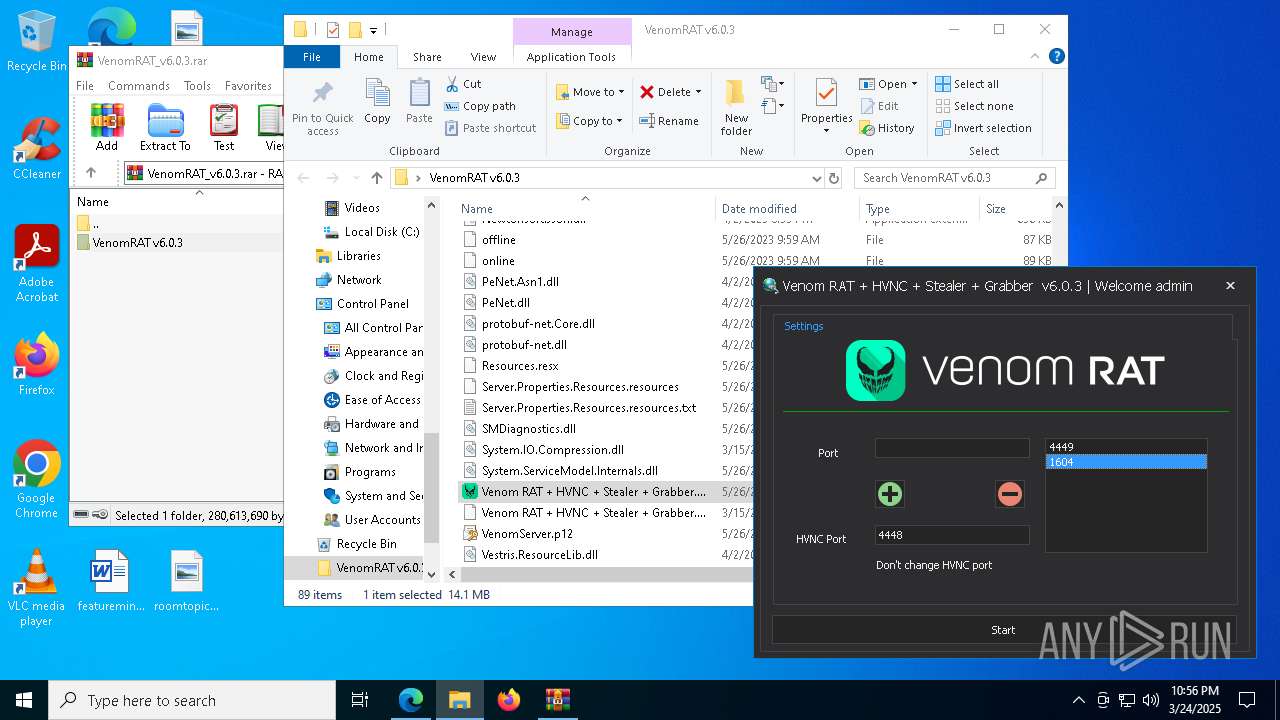Screen dimensions: 1280x720
Task: Select port 4449 in the list
Action: [1126, 447]
